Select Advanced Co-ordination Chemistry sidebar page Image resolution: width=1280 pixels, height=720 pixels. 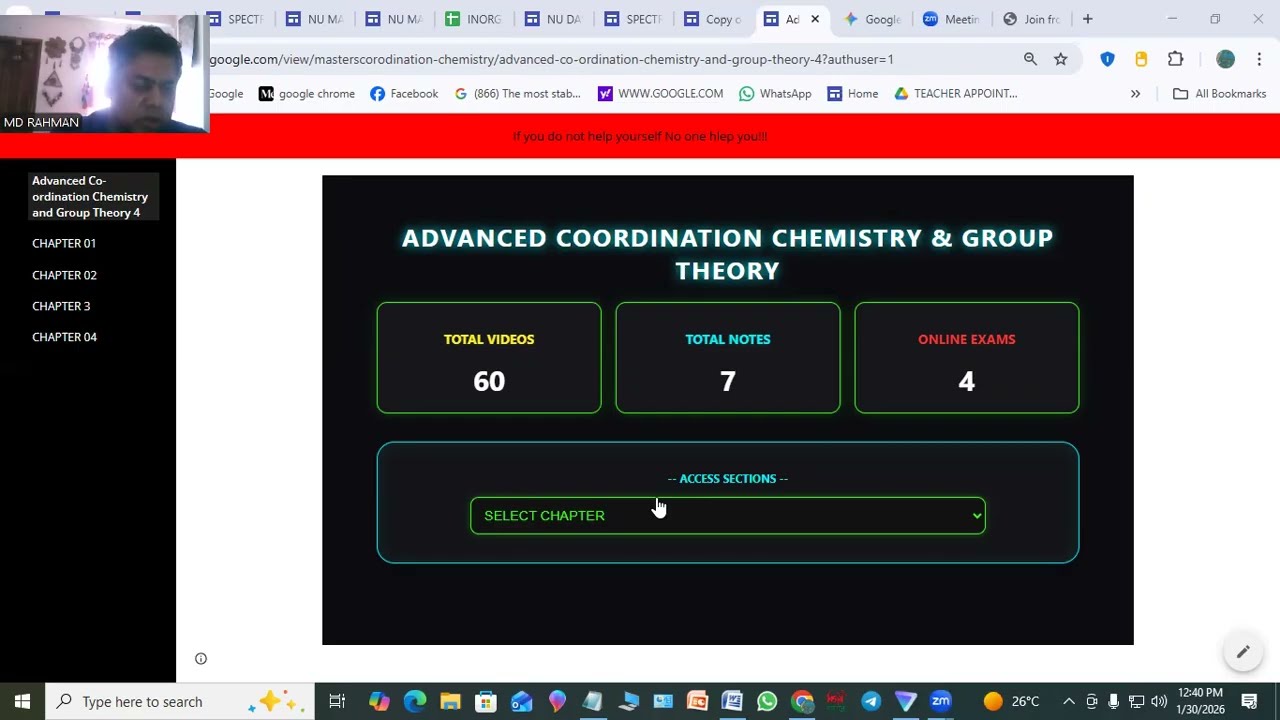click(x=91, y=197)
